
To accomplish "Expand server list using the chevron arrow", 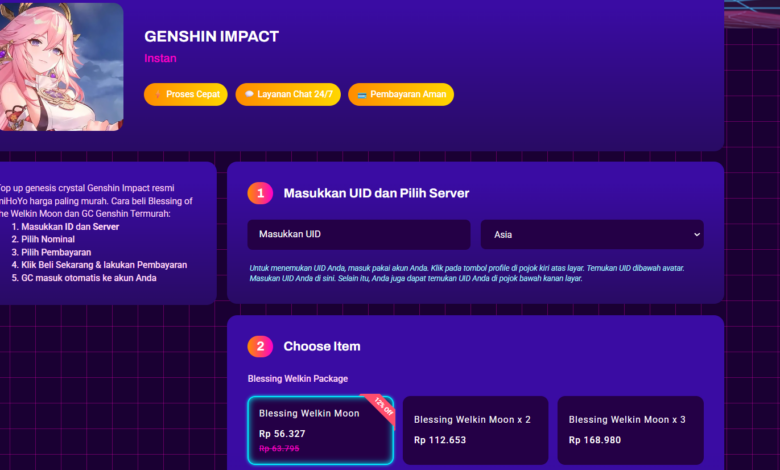I will (696, 234).
